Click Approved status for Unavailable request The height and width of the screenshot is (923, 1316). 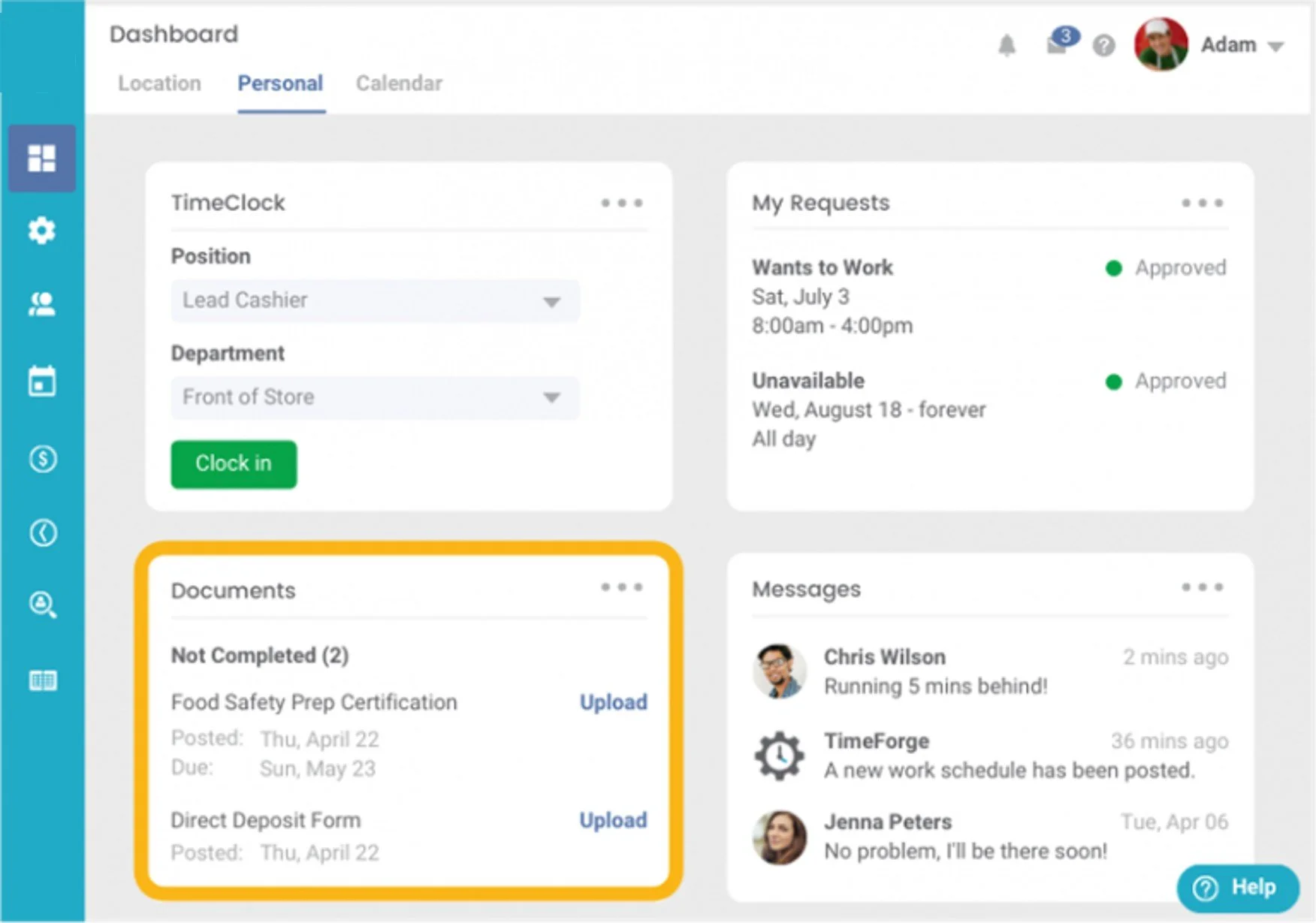coord(1166,382)
